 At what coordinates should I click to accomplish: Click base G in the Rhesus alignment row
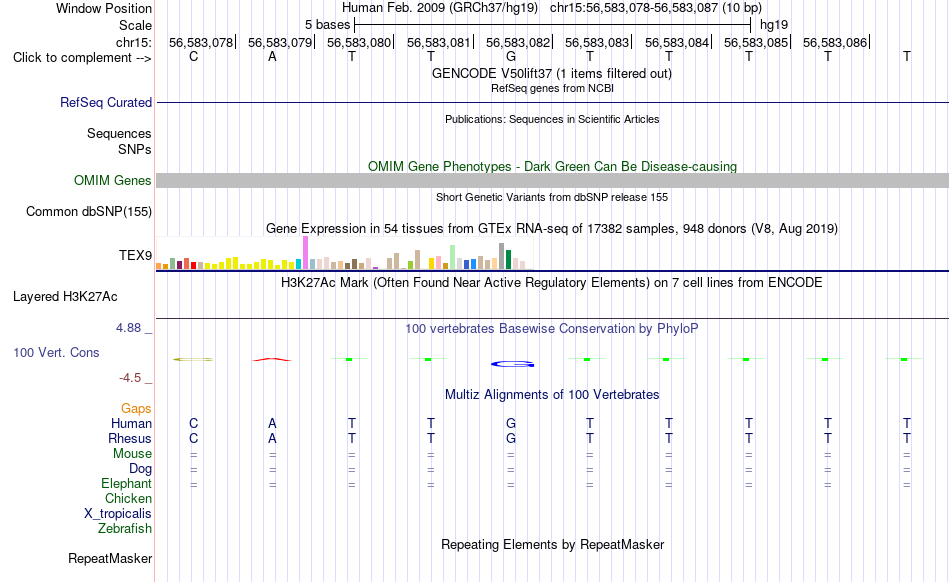[511, 438]
